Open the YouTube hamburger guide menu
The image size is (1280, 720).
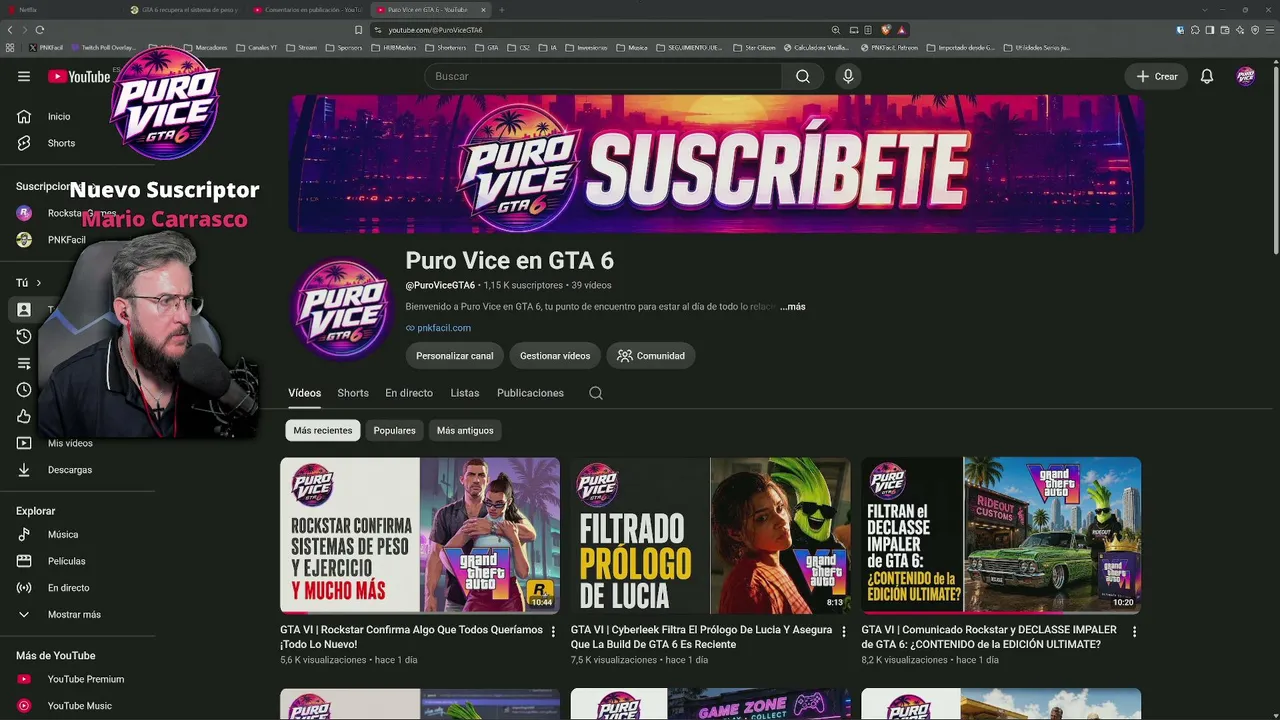[24, 76]
